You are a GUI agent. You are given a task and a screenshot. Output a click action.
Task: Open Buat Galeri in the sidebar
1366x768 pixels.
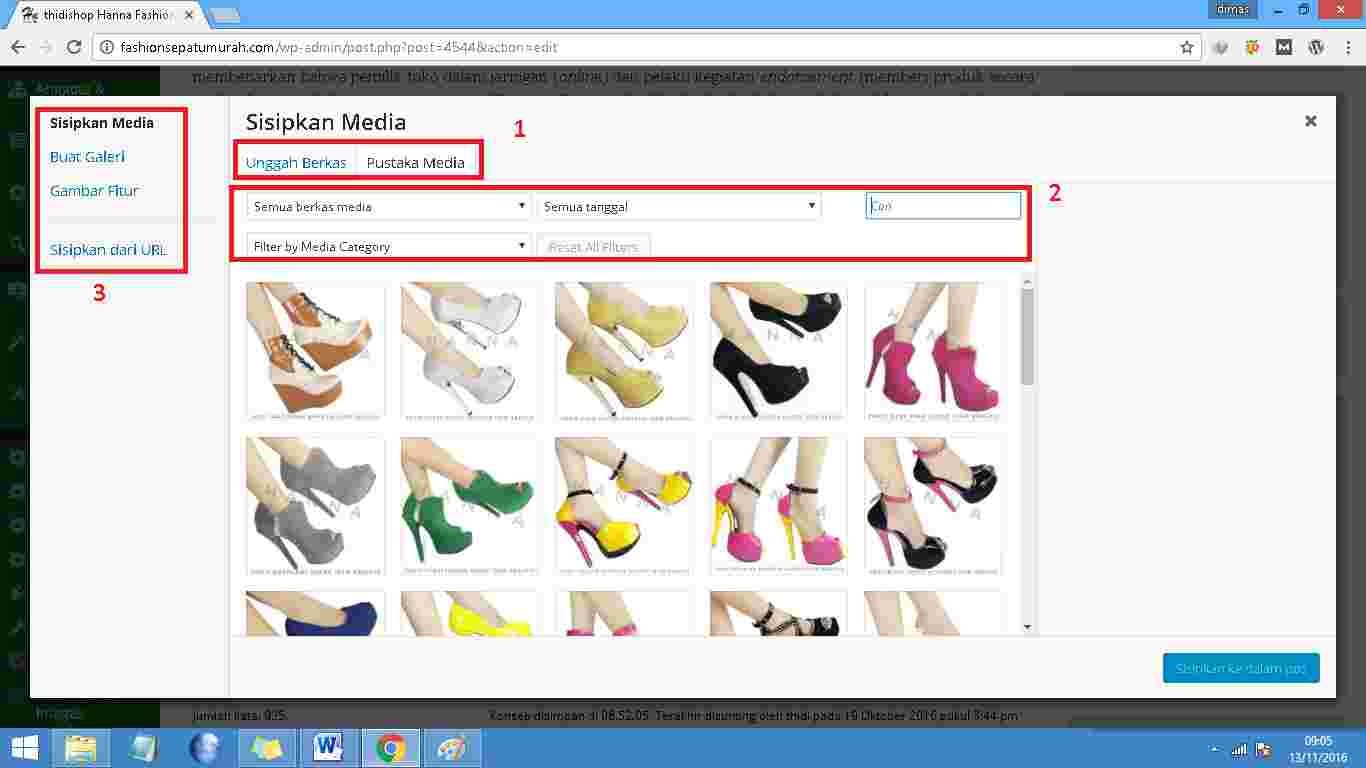(x=87, y=157)
